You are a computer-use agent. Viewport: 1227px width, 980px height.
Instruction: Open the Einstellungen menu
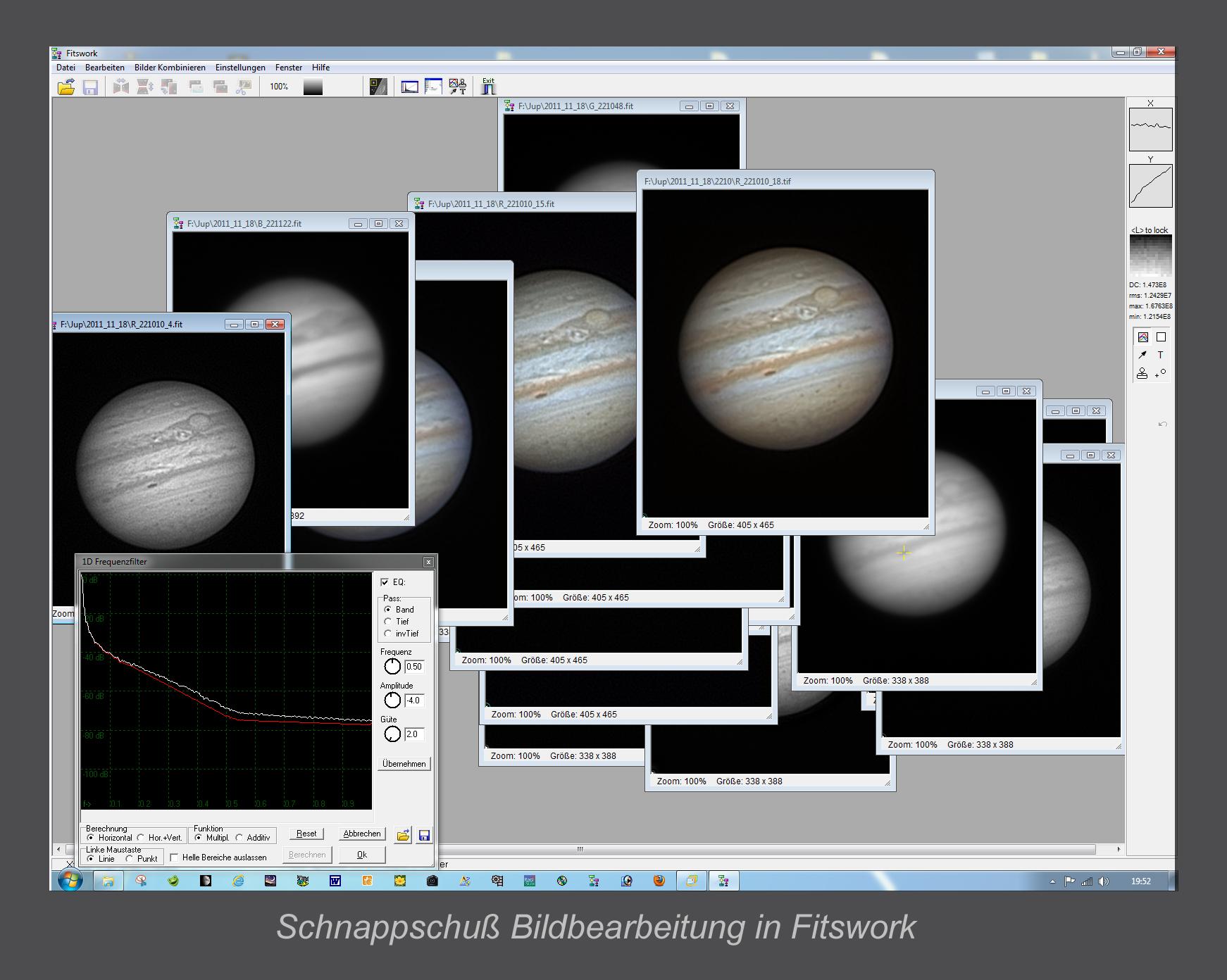pos(240,68)
